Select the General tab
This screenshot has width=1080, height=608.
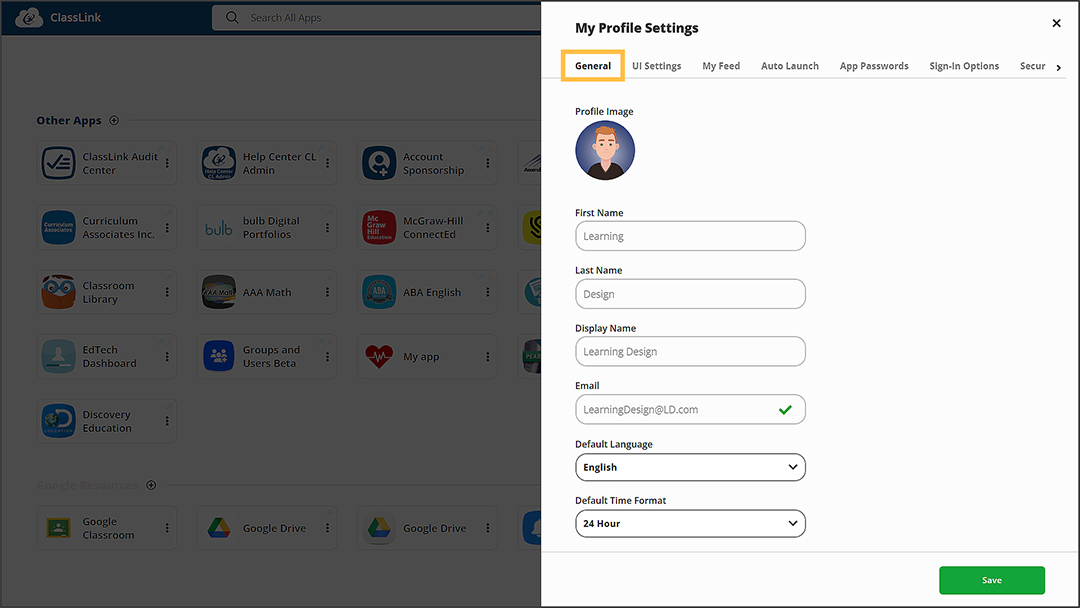pyautogui.click(x=593, y=65)
